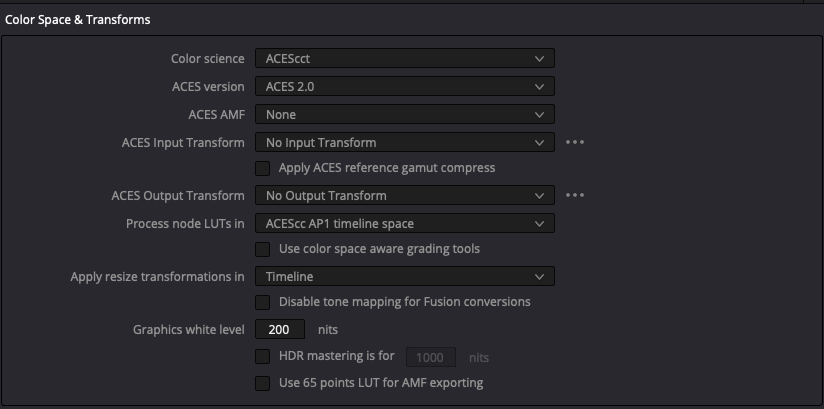Choose an ACES Input Transform from dropdown
Image resolution: width=824 pixels, height=409 pixels.
404,143
